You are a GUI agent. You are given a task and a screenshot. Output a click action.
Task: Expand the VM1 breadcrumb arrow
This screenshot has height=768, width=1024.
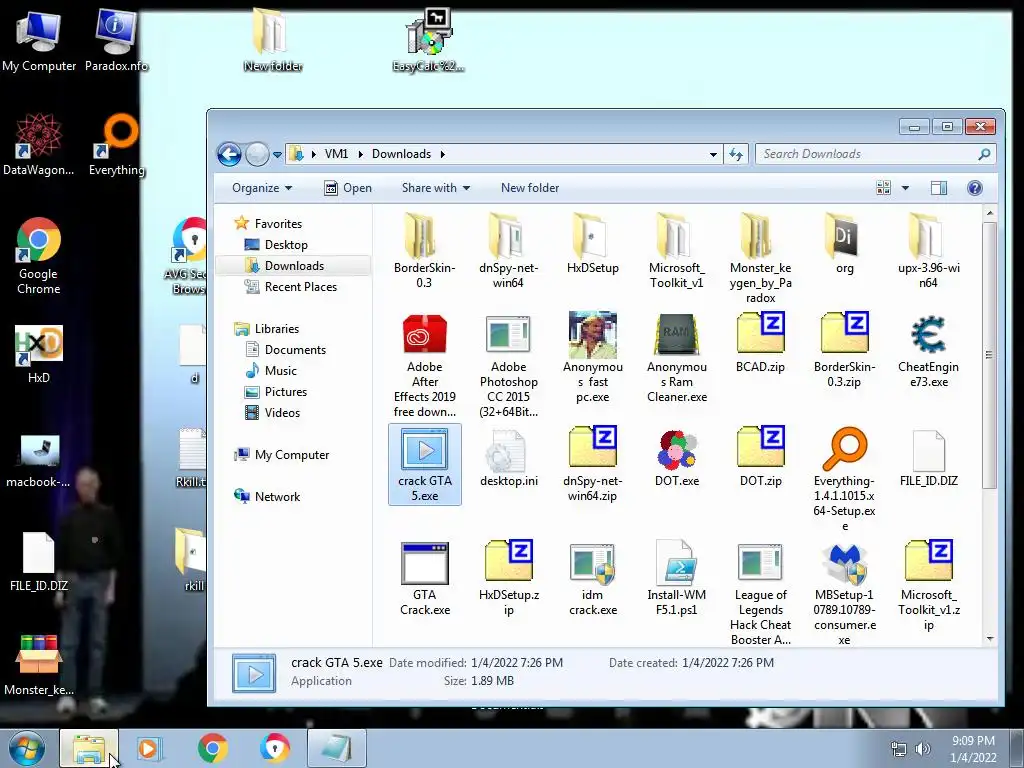pyautogui.click(x=360, y=154)
